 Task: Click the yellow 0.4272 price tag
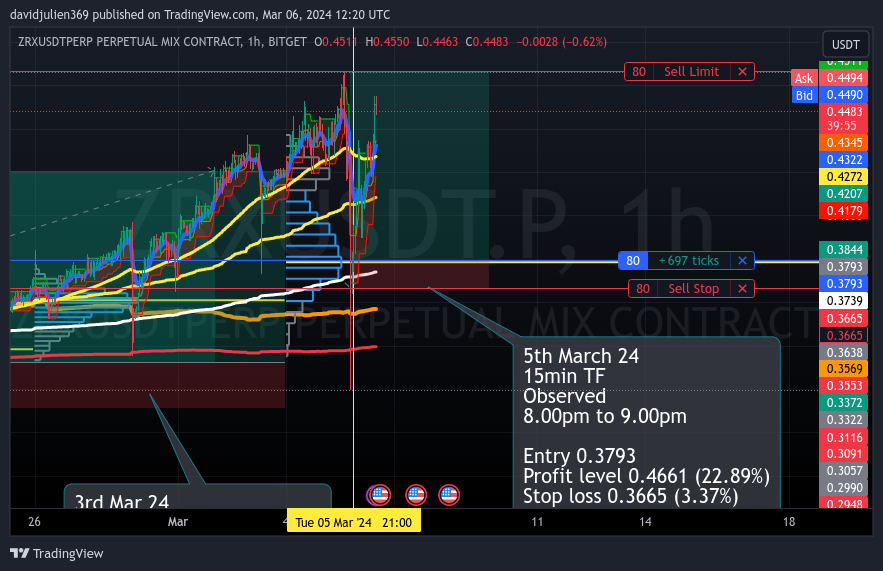pyautogui.click(x=844, y=177)
